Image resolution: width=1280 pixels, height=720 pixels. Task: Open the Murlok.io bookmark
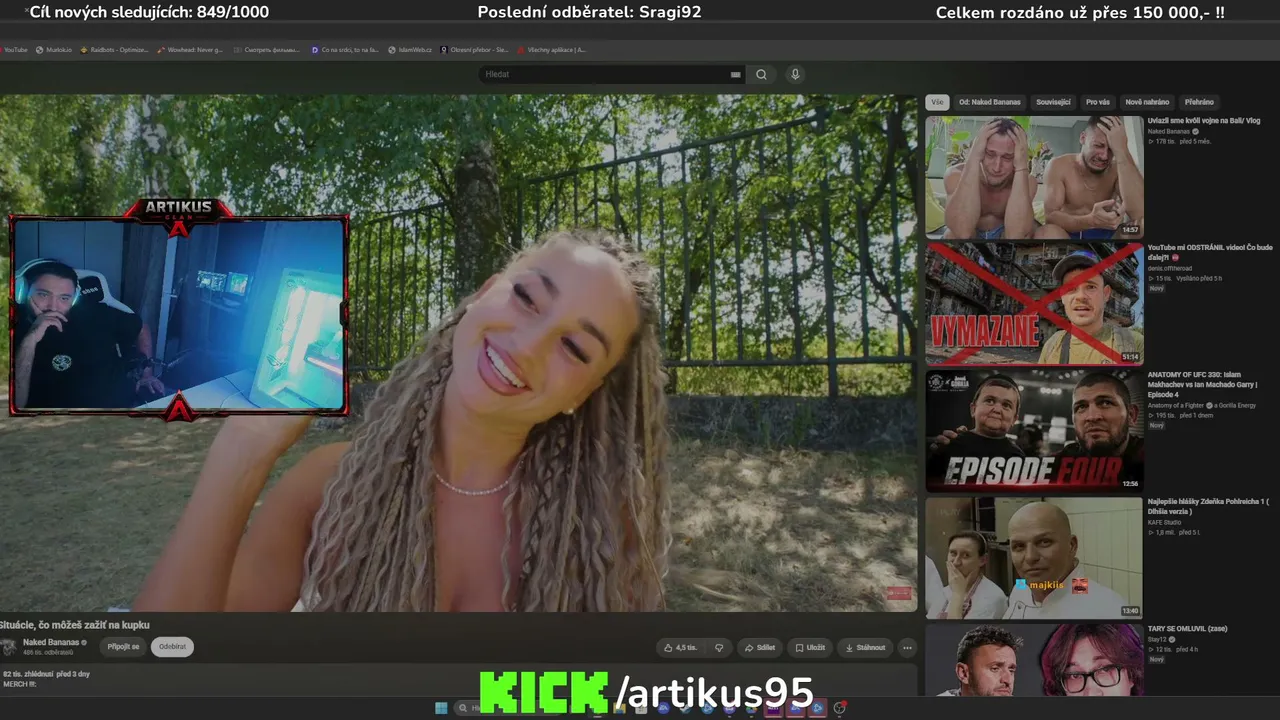[x=54, y=49]
